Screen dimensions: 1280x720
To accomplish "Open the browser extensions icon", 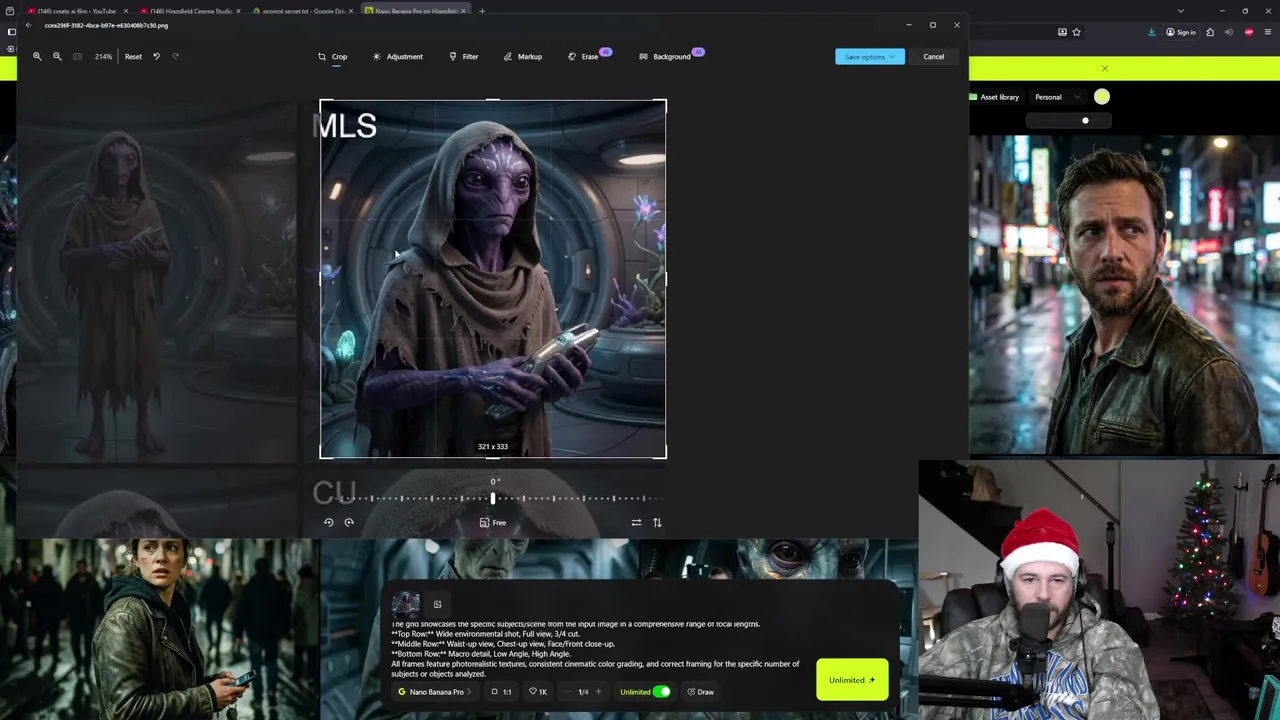I will click(1210, 32).
